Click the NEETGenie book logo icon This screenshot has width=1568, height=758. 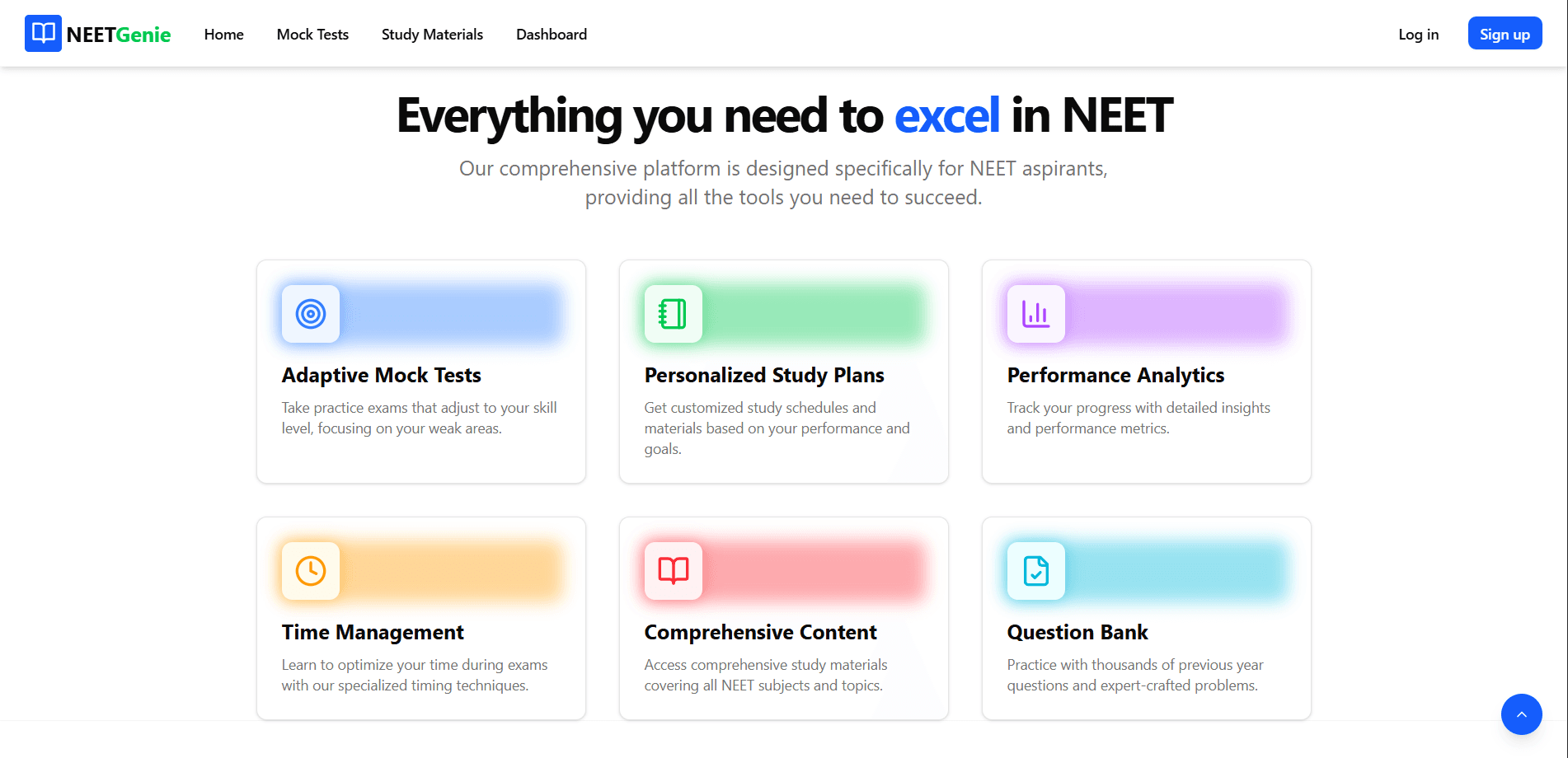click(x=44, y=33)
